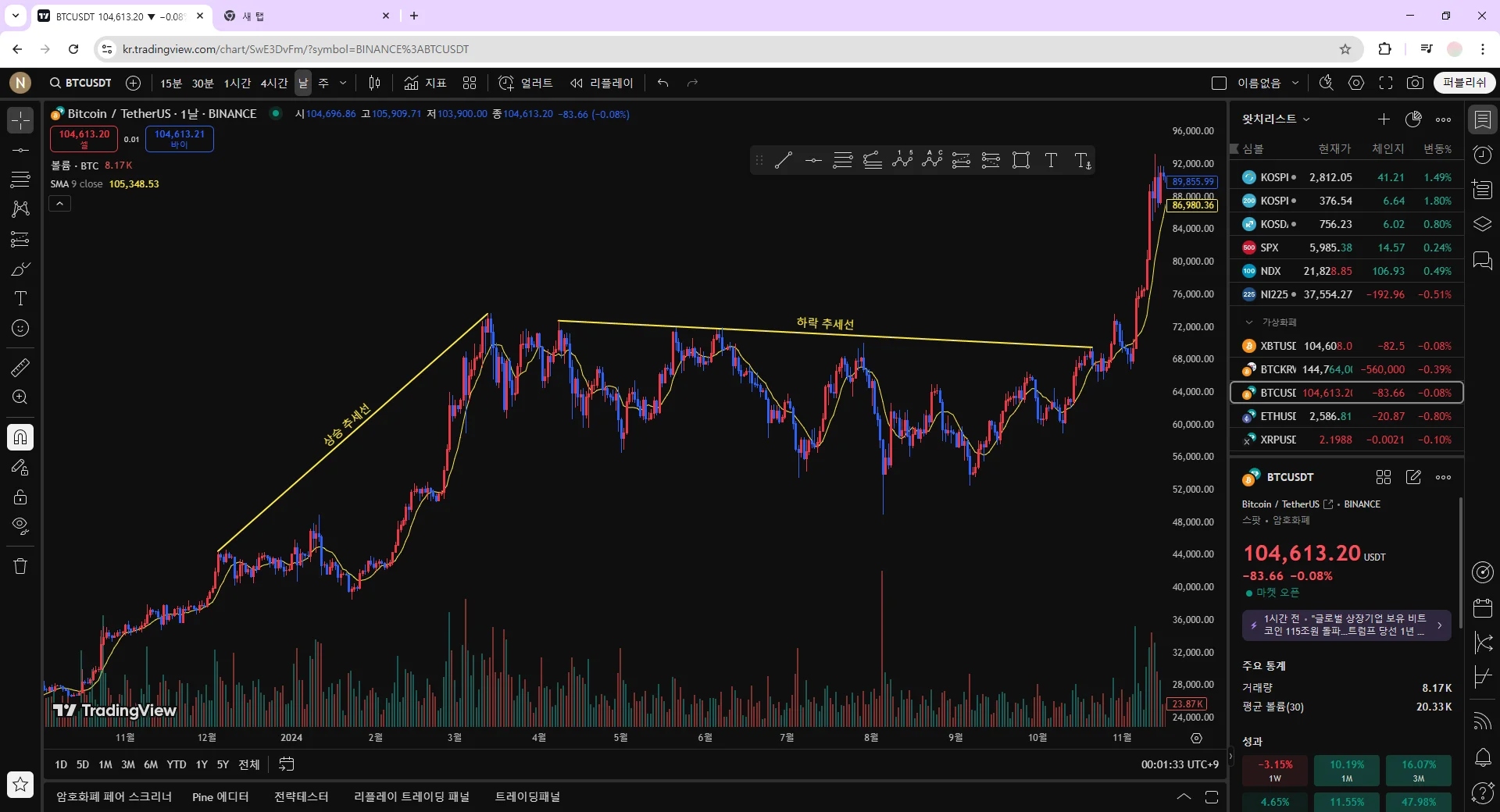Select the text tool in left toolbar
The image size is (1500, 812).
(x=20, y=298)
